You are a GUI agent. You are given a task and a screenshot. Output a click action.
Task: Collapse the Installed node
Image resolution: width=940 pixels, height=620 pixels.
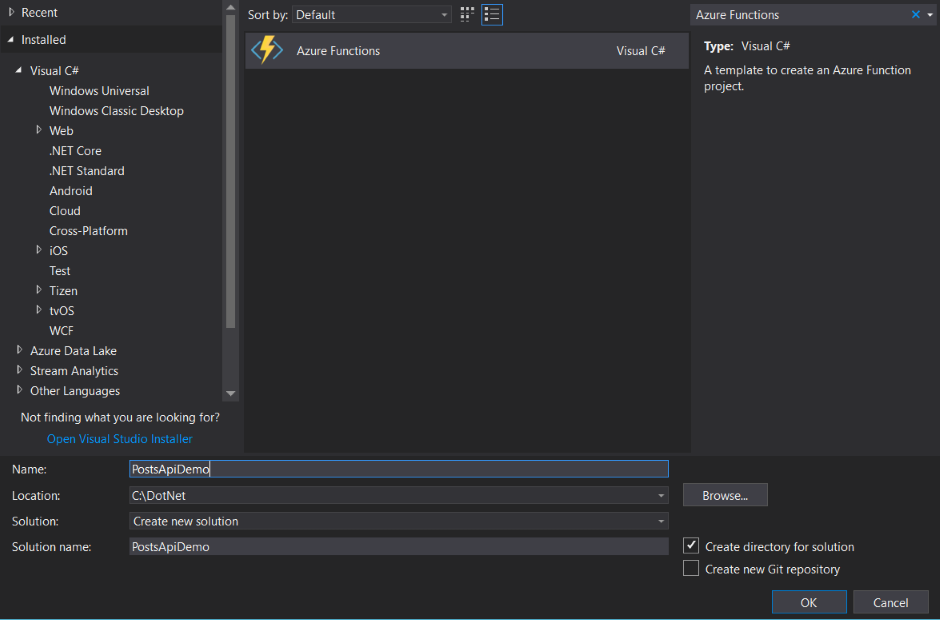[11, 40]
